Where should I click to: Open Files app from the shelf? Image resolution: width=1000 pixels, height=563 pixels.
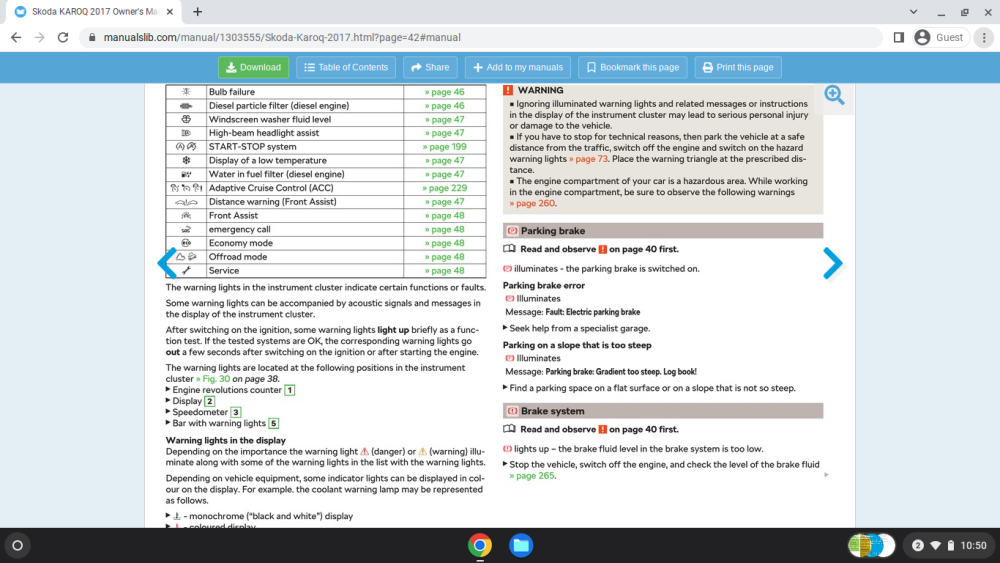tap(521, 545)
